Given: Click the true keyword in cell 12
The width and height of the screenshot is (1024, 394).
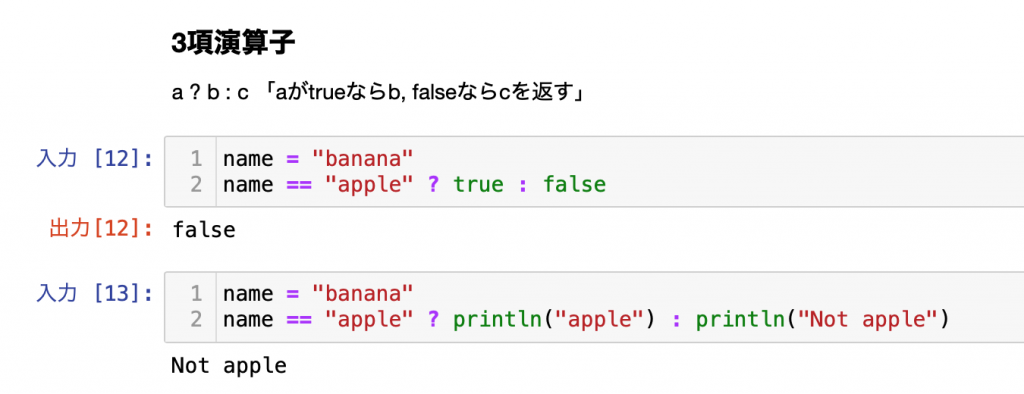Looking at the screenshot, I should tap(479, 186).
